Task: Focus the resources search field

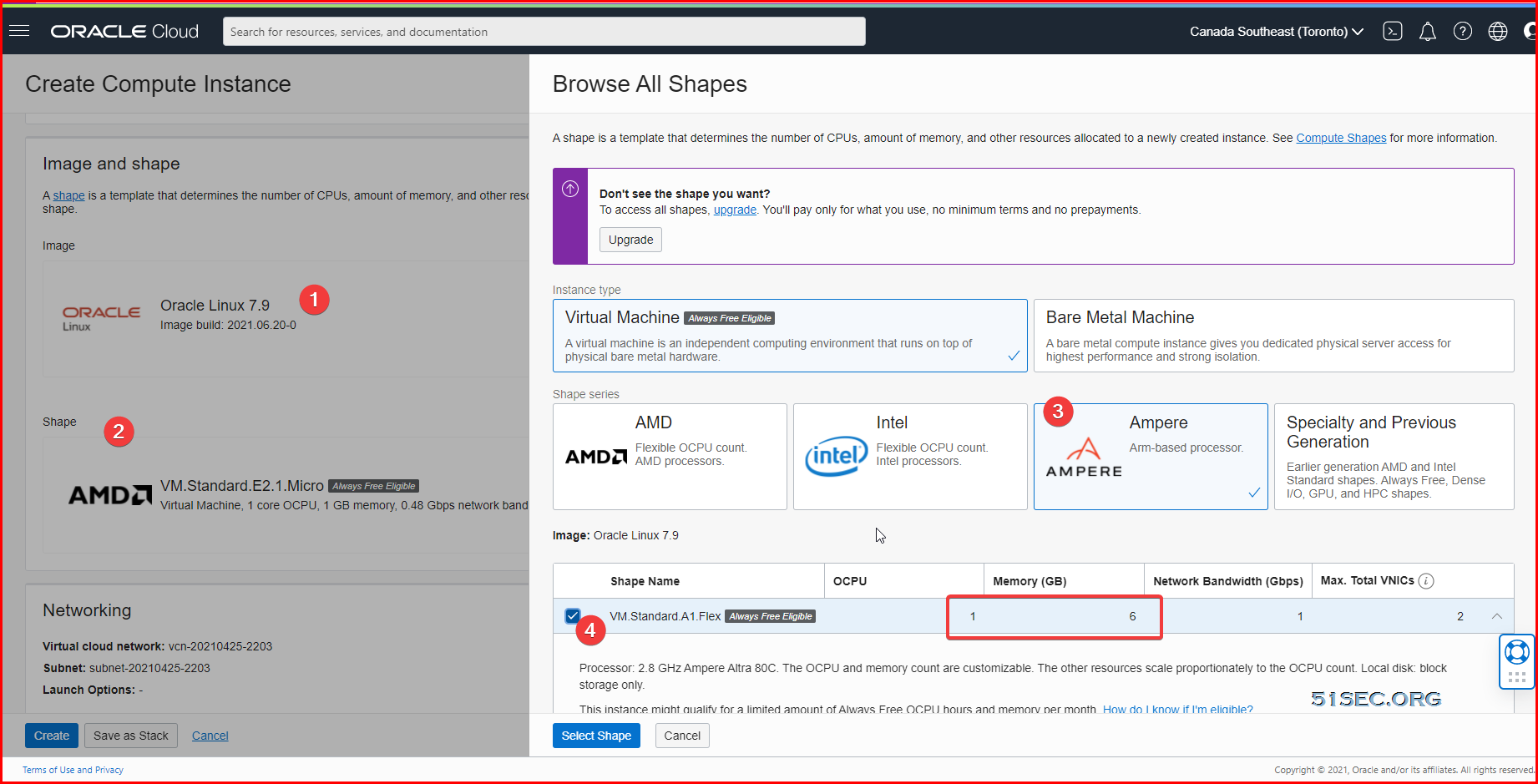Action: pos(544,32)
